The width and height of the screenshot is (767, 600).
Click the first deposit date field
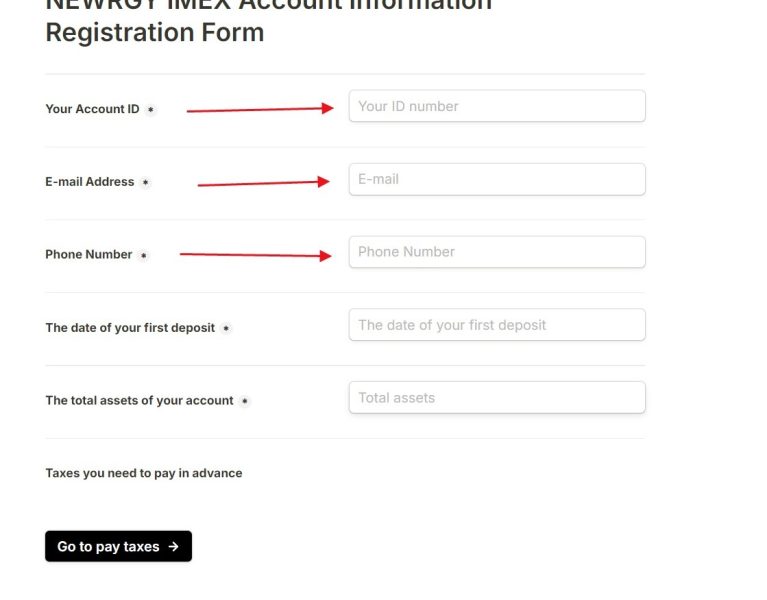[x=496, y=325]
